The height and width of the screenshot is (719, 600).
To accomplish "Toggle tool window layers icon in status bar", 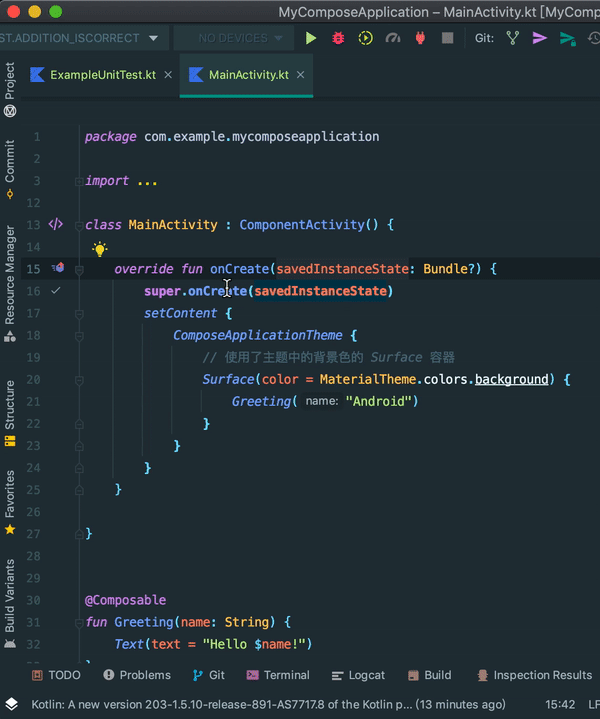I will [x=11, y=704].
